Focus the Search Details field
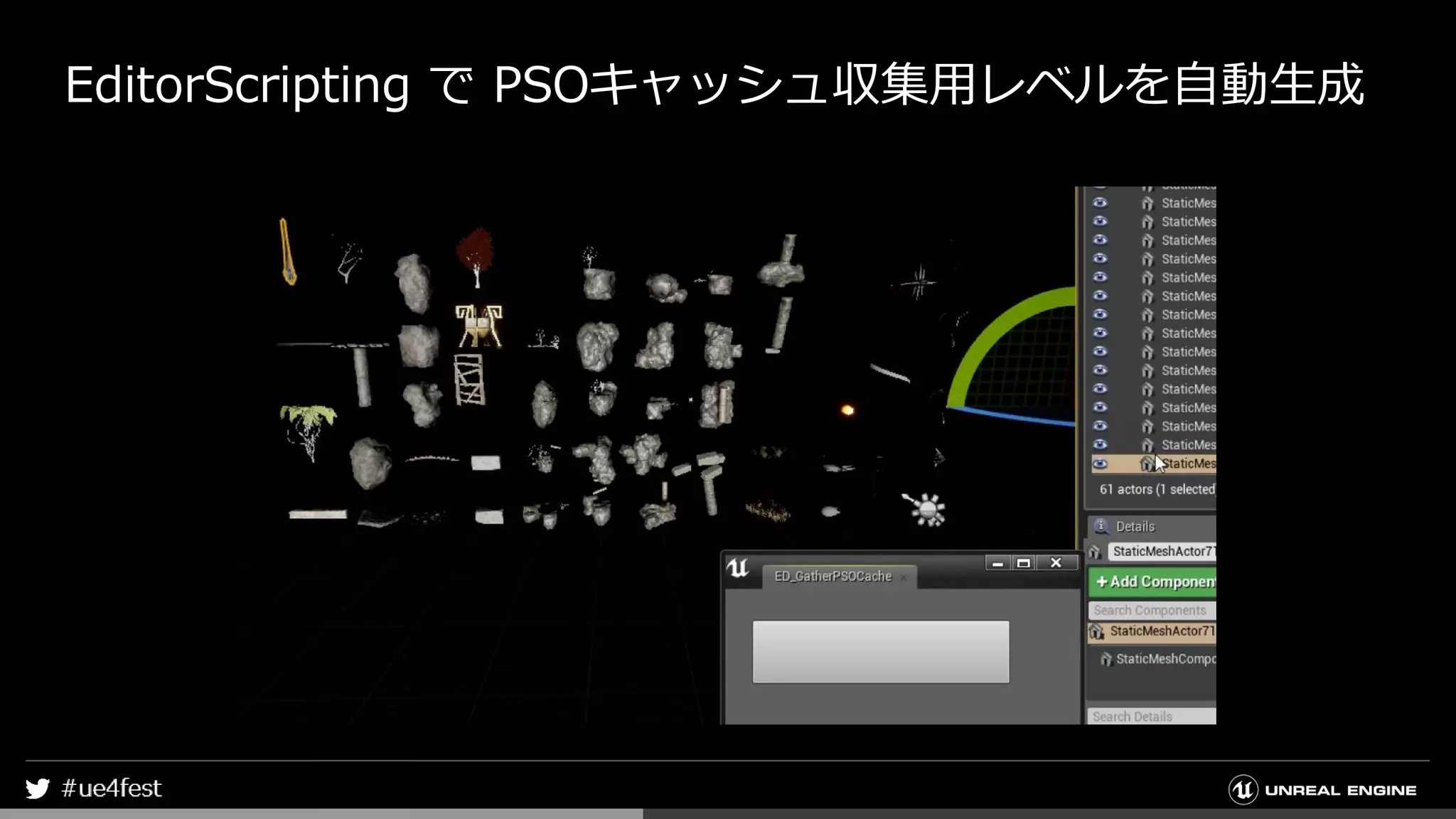 [x=1152, y=716]
